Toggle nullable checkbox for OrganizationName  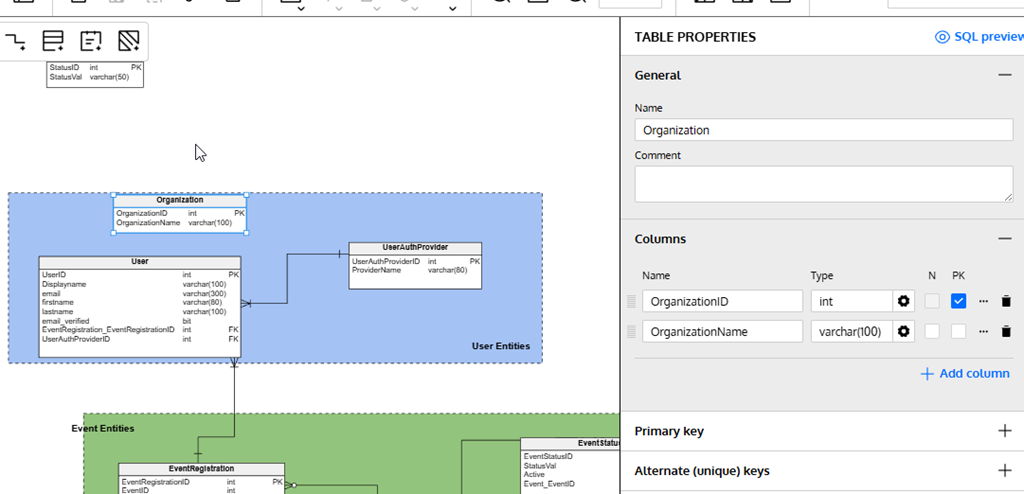tap(932, 331)
